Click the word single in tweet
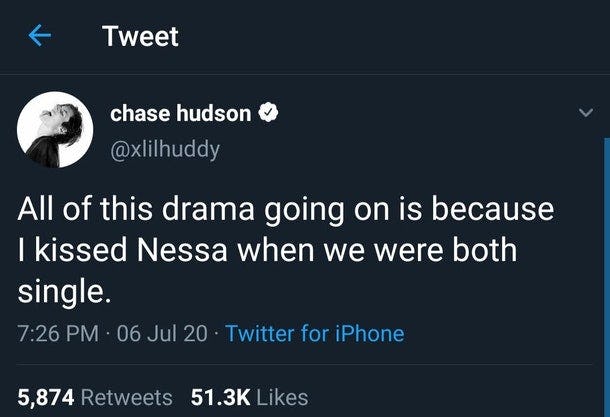Screen dimensions: 610x417 61,290
